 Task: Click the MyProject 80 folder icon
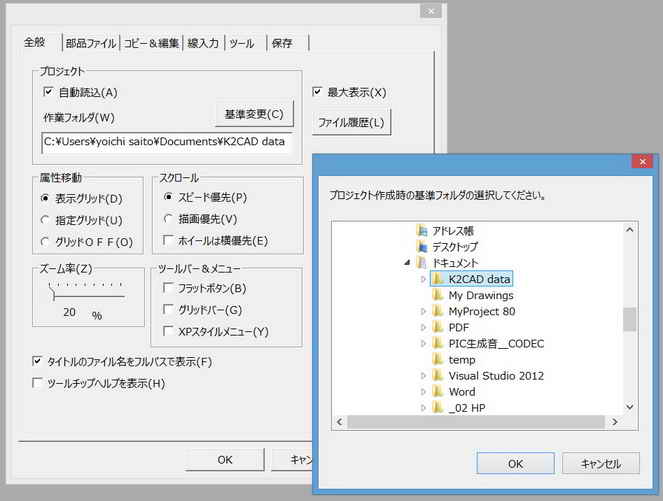pyautogui.click(x=438, y=311)
